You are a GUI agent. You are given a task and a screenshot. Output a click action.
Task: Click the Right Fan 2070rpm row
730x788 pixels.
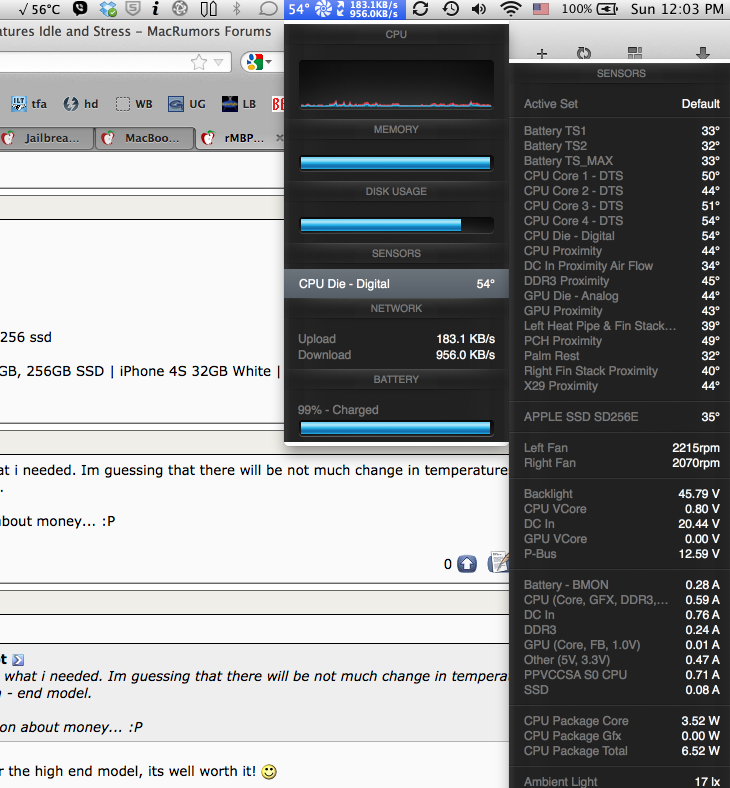(621, 463)
